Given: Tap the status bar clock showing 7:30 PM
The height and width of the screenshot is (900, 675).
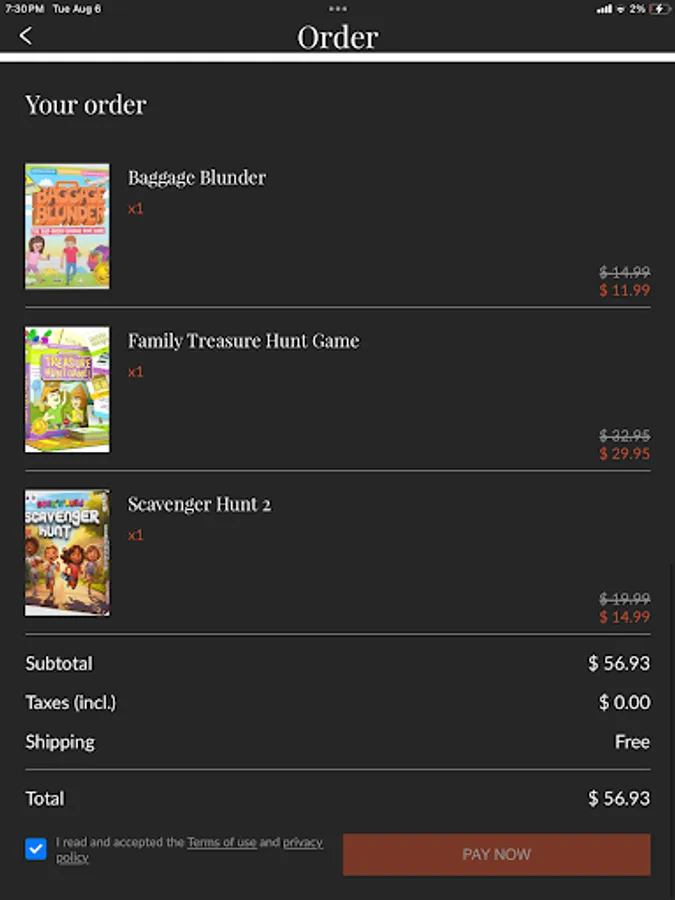Looking at the screenshot, I should (25, 8).
